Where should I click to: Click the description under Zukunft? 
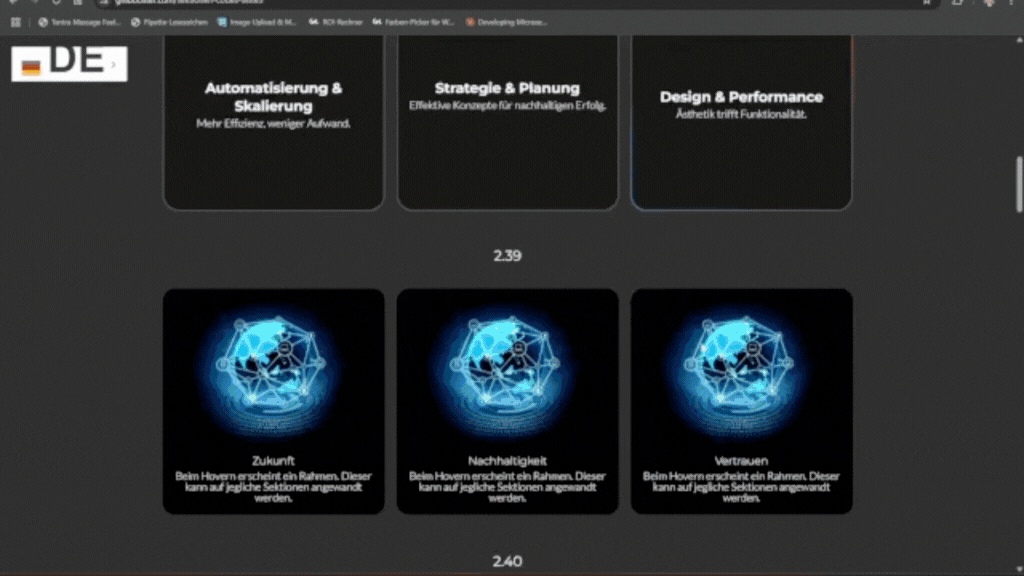point(273,487)
